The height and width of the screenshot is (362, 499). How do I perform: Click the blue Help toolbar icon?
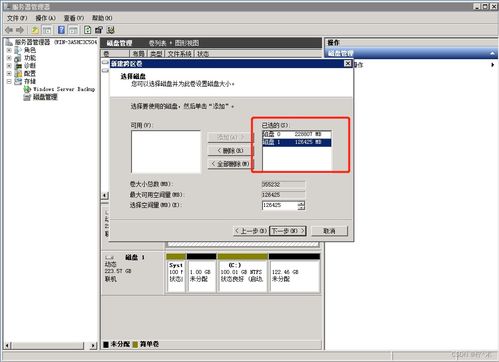pos(61,30)
